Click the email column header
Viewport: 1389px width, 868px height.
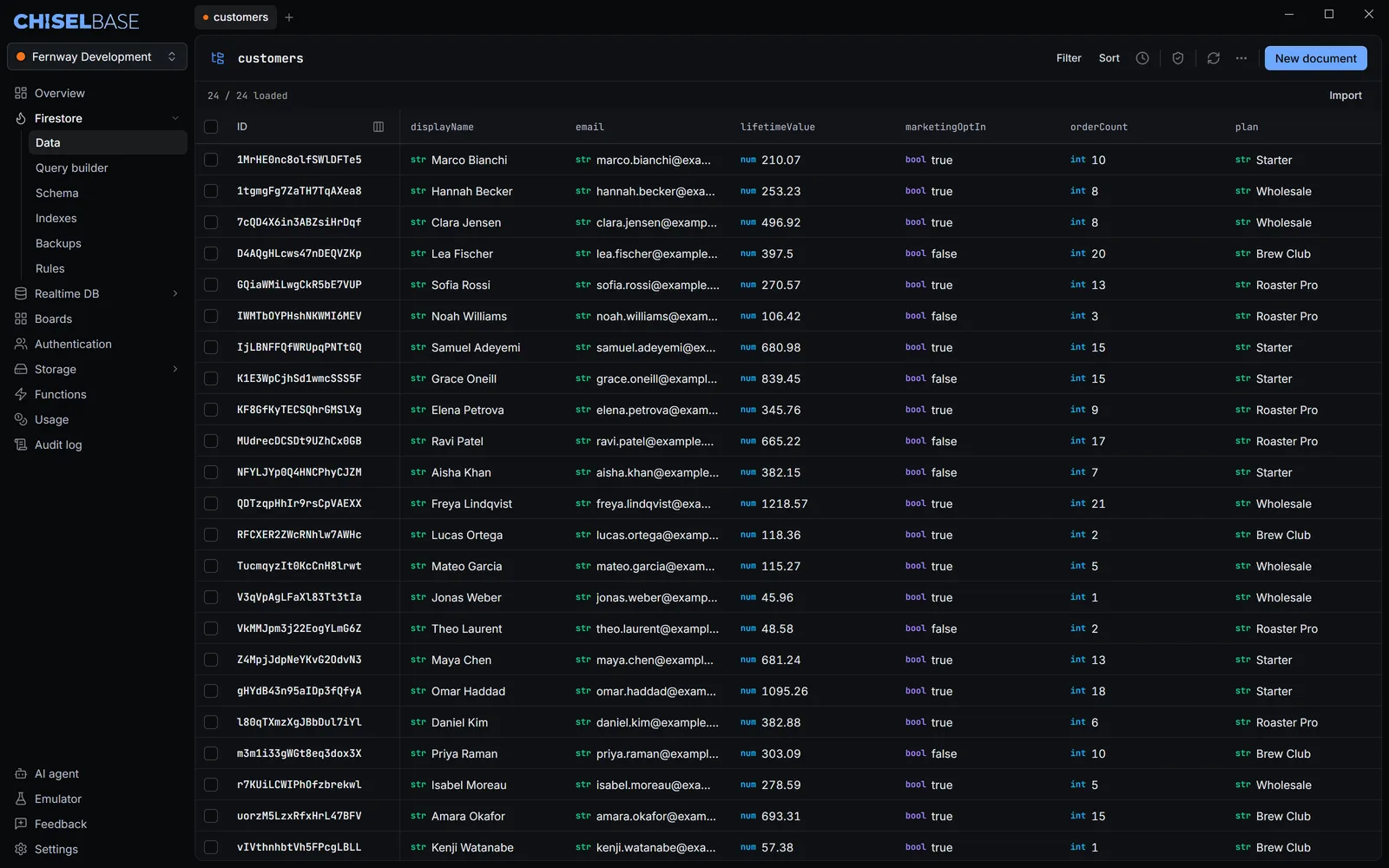pyautogui.click(x=589, y=127)
